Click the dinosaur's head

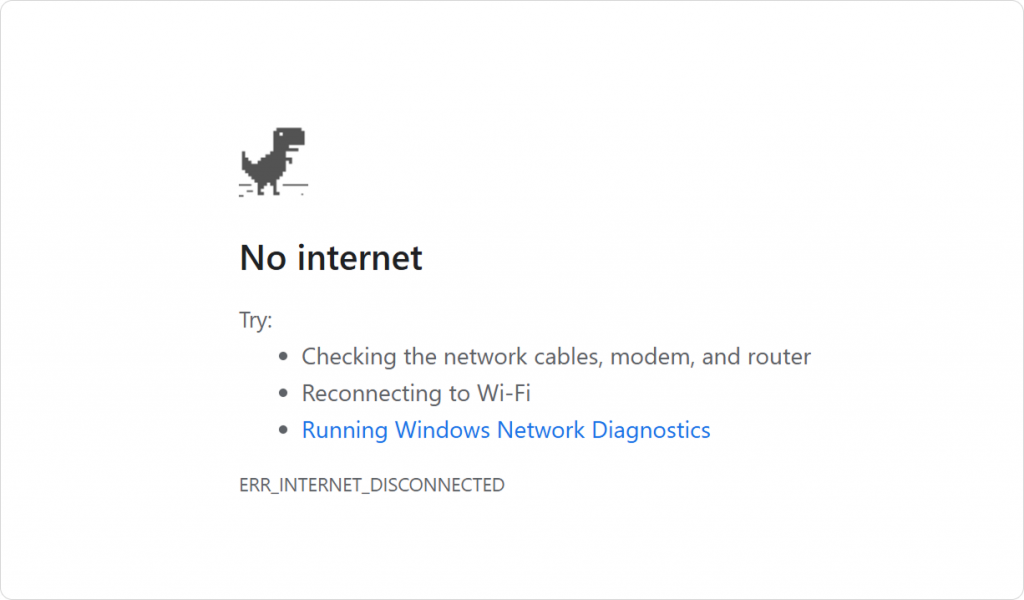tap(289, 137)
